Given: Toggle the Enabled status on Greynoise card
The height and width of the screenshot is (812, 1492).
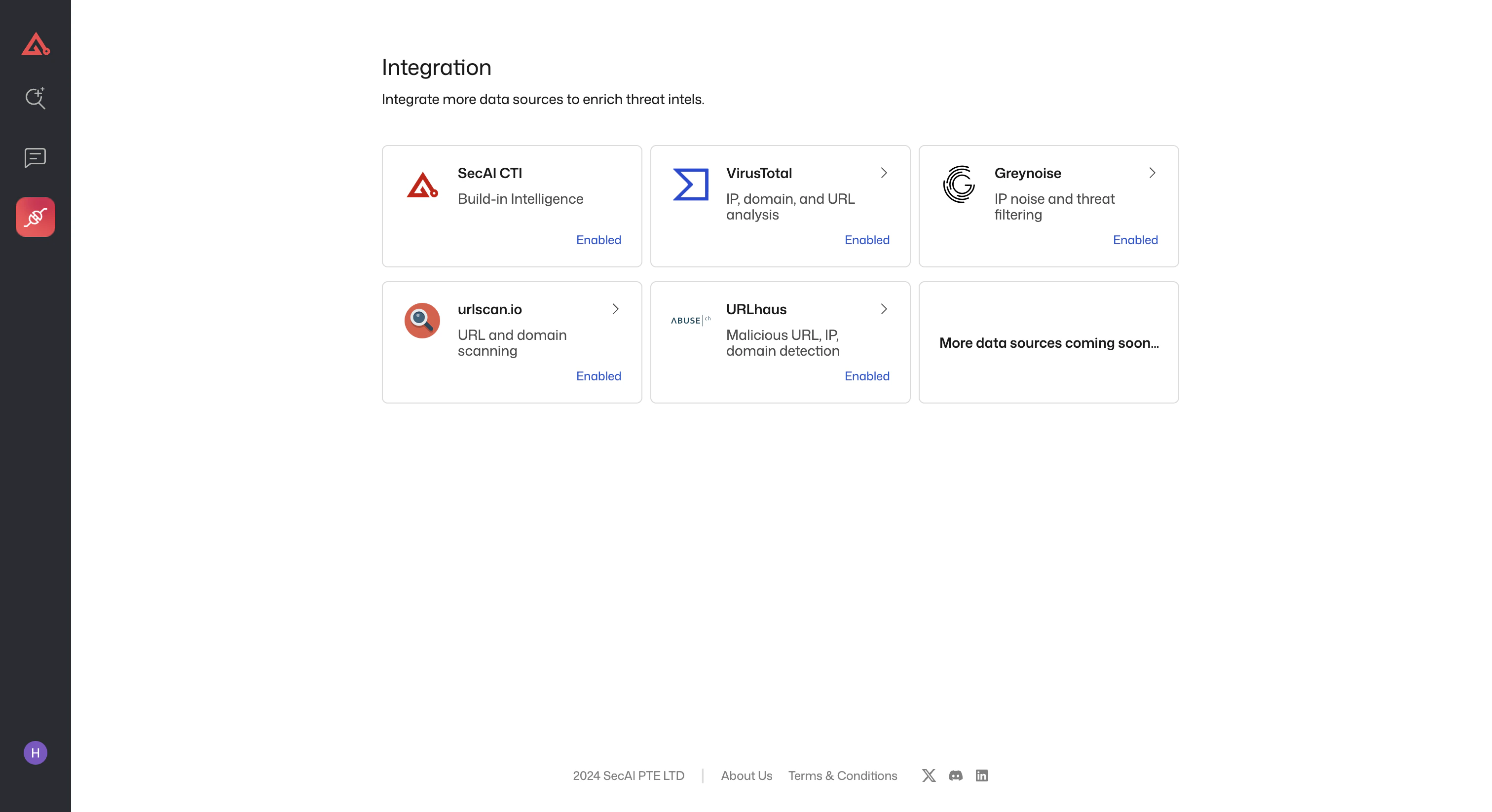Looking at the screenshot, I should coord(1135,240).
